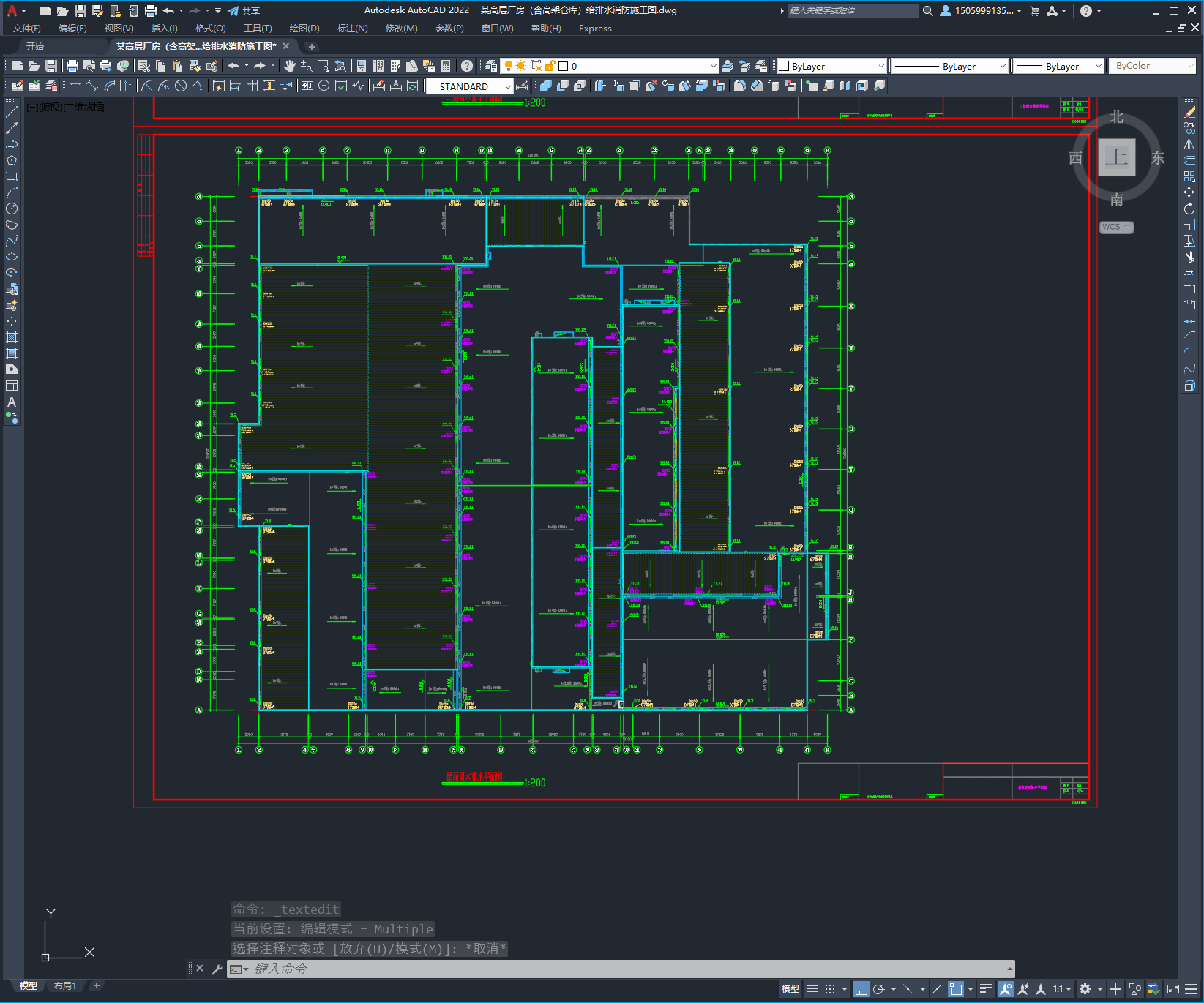The image size is (1204, 1003).
Task: Select the Circle draw tool
Action: tap(12, 209)
